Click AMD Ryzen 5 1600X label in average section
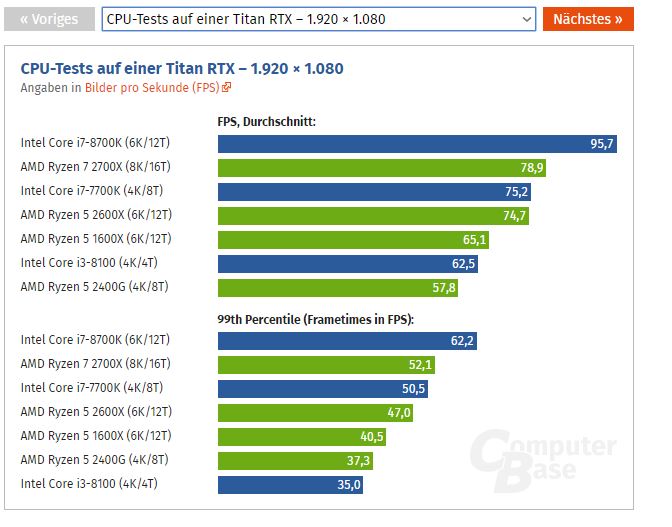Image resolution: width=672 pixels, height=527 pixels. 96,239
